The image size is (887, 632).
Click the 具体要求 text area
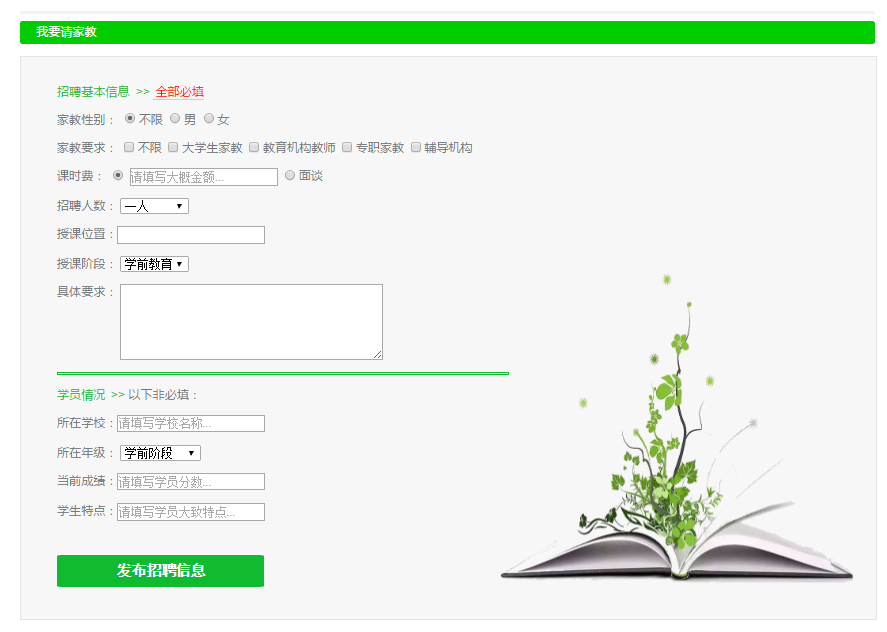coord(251,322)
